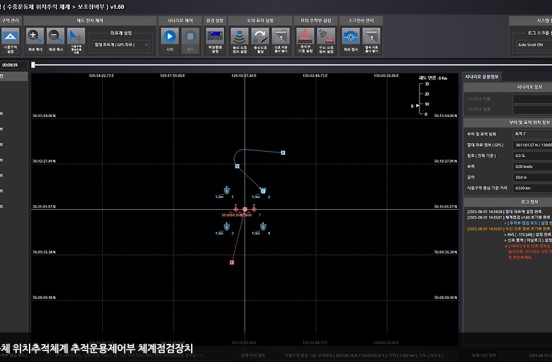Click the greyed-out stop scenario button
The height and width of the screenshot is (362, 552).
coord(190,36)
